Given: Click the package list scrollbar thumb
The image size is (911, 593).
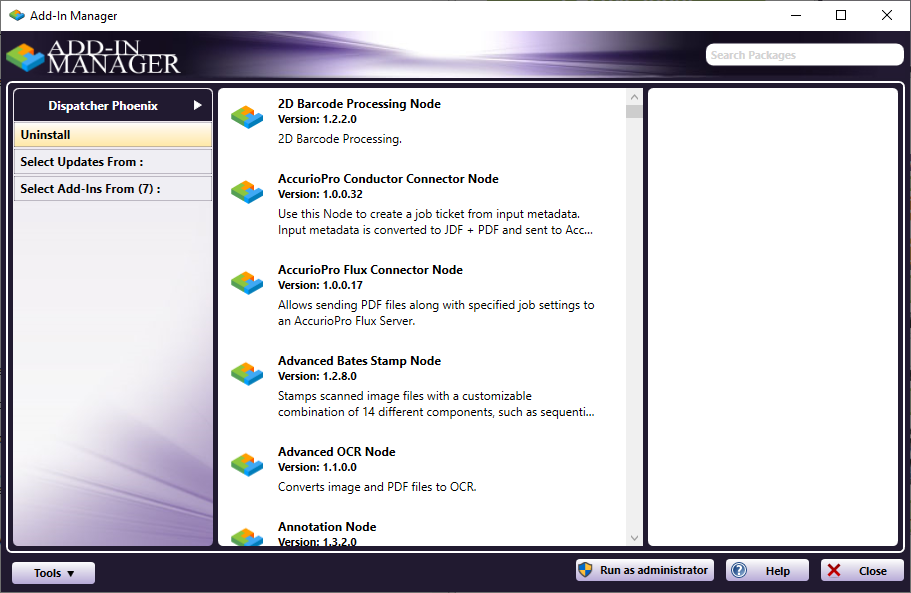Looking at the screenshot, I should (634, 112).
